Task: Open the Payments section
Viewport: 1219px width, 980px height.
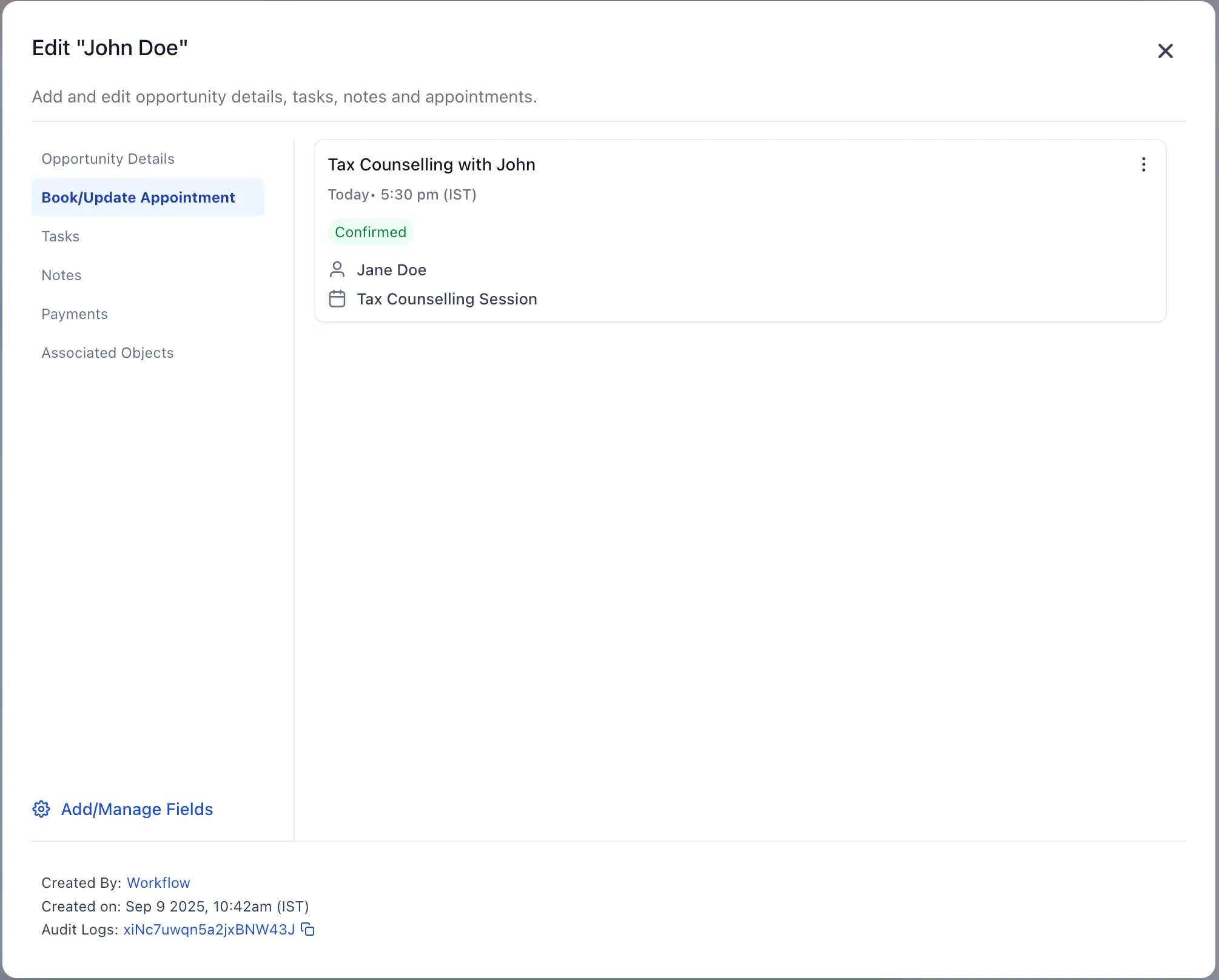Action: pyautogui.click(x=75, y=314)
